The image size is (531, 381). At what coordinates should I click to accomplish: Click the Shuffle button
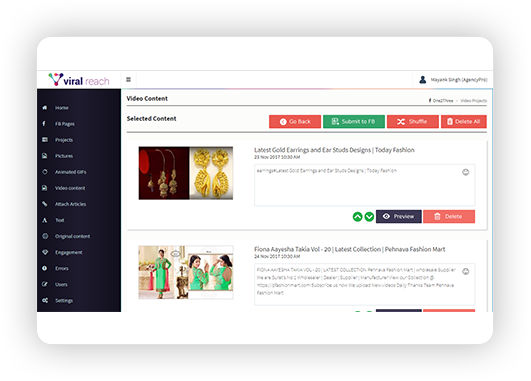coord(412,122)
